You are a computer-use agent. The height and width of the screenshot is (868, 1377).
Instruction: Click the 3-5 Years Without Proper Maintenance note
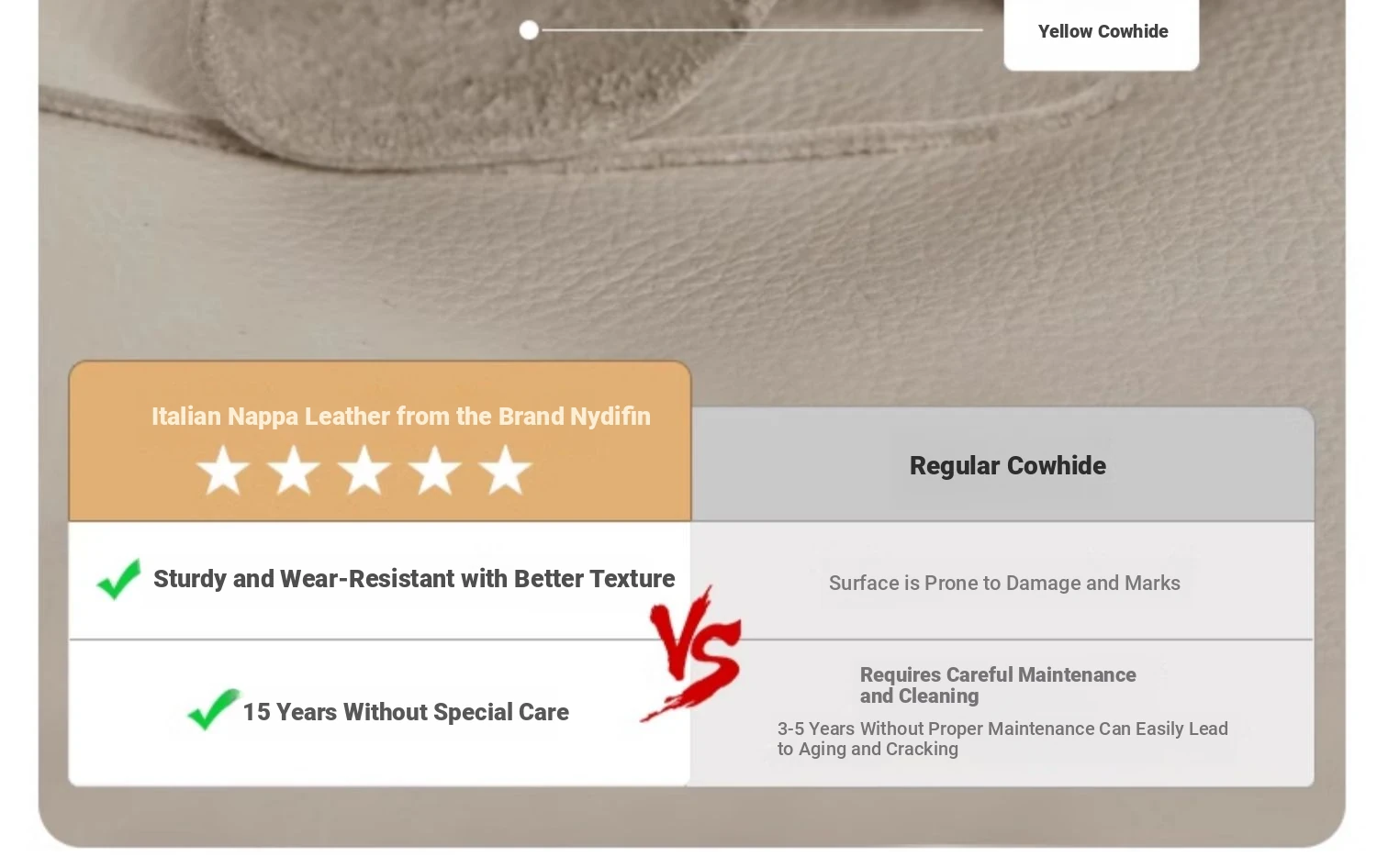tap(1002, 739)
